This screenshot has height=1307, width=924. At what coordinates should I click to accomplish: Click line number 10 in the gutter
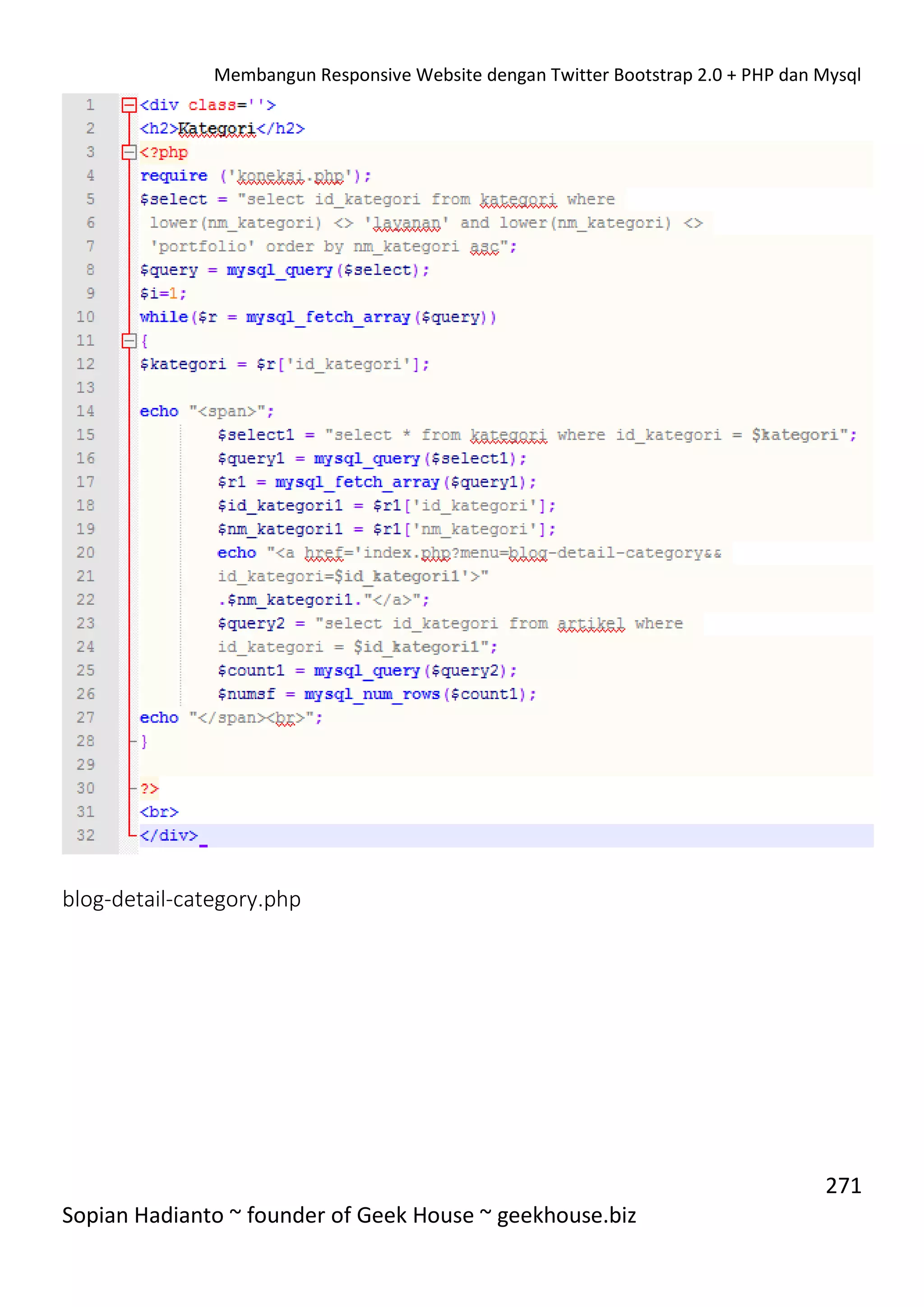[85, 316]
